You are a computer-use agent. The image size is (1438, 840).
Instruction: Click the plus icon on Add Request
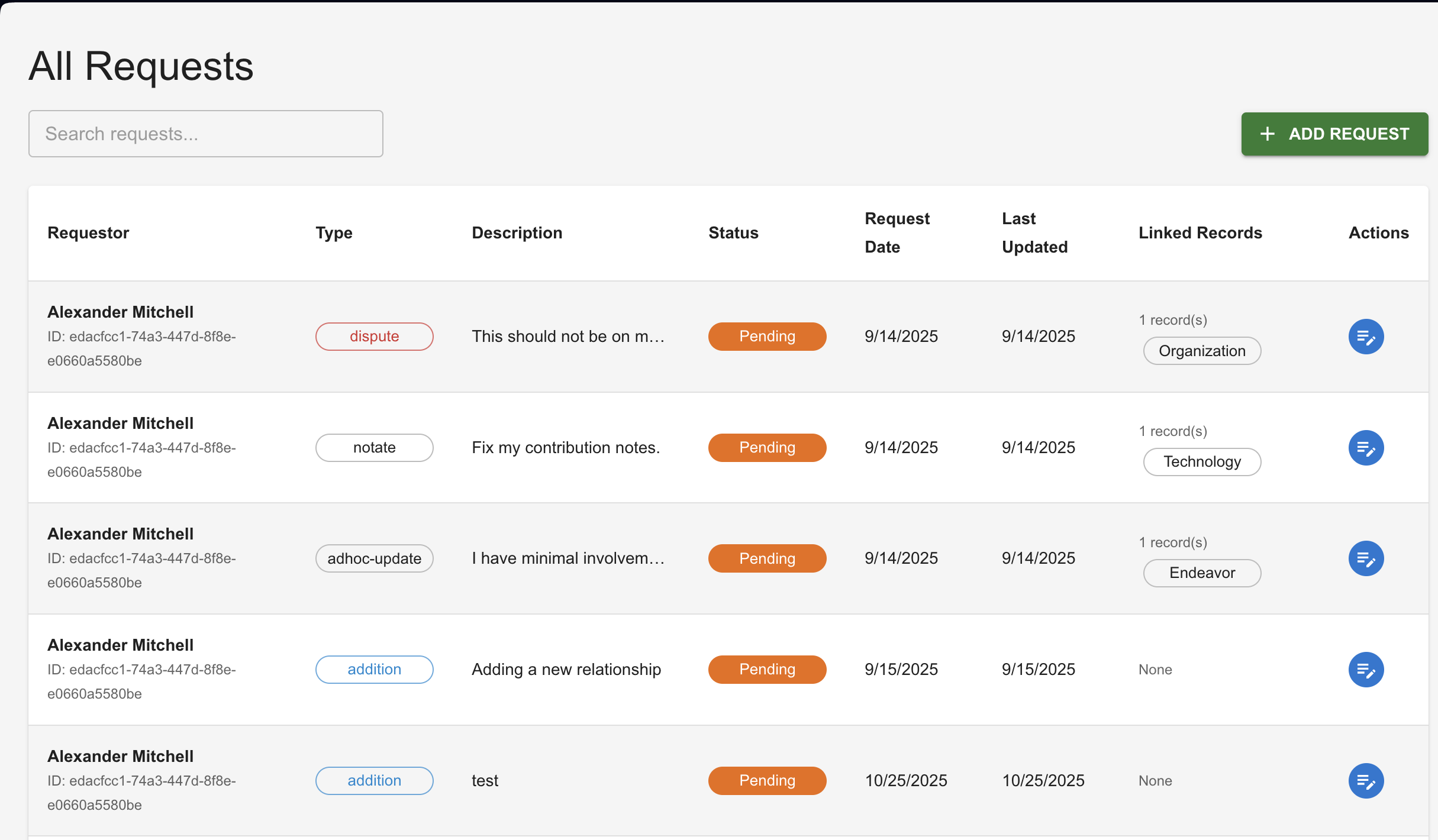click(1267, 134)
